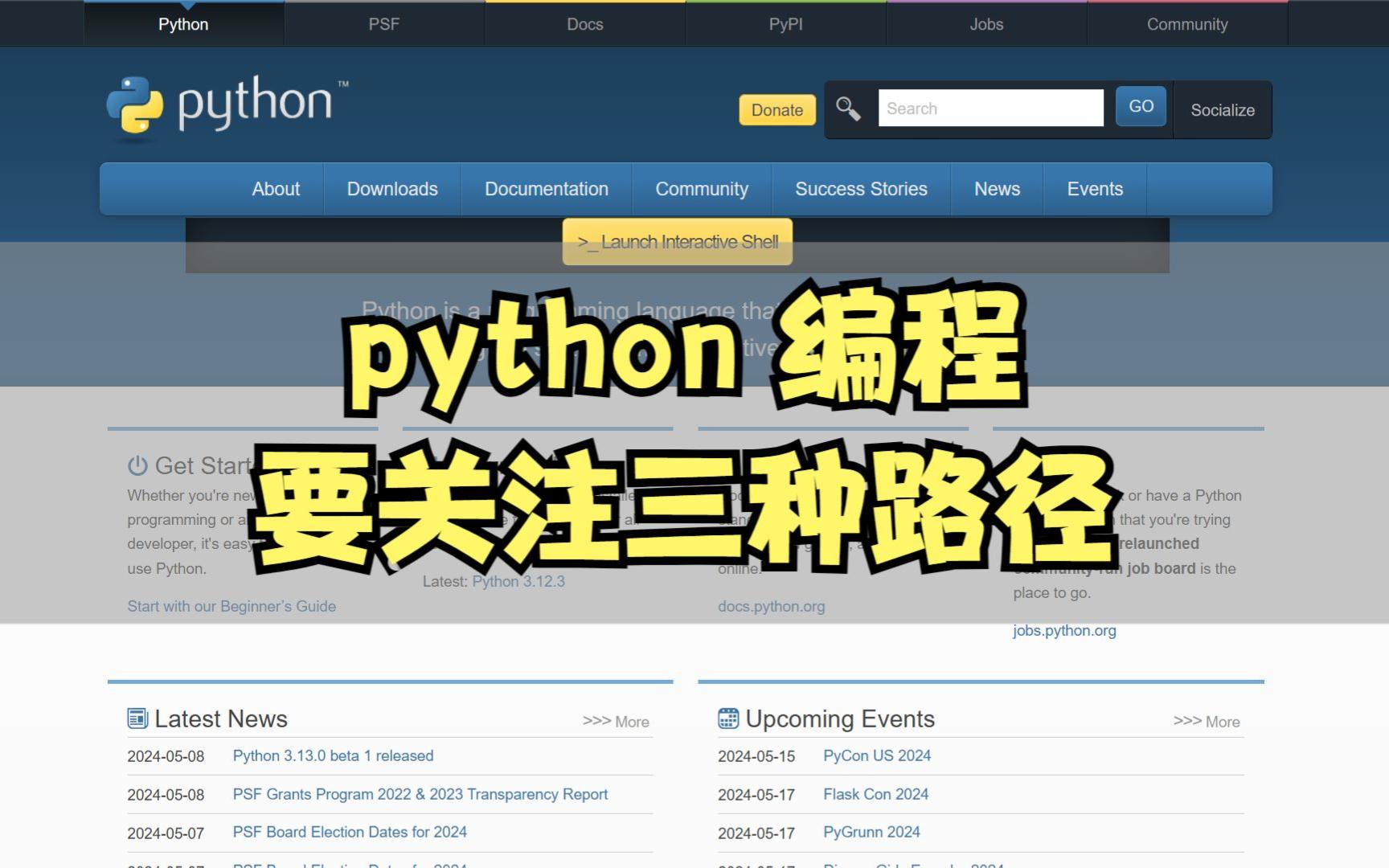The width and height of the screenshot is (1389, 868).
Task: Click the GO search button
Action: (x=1141, y=106)
